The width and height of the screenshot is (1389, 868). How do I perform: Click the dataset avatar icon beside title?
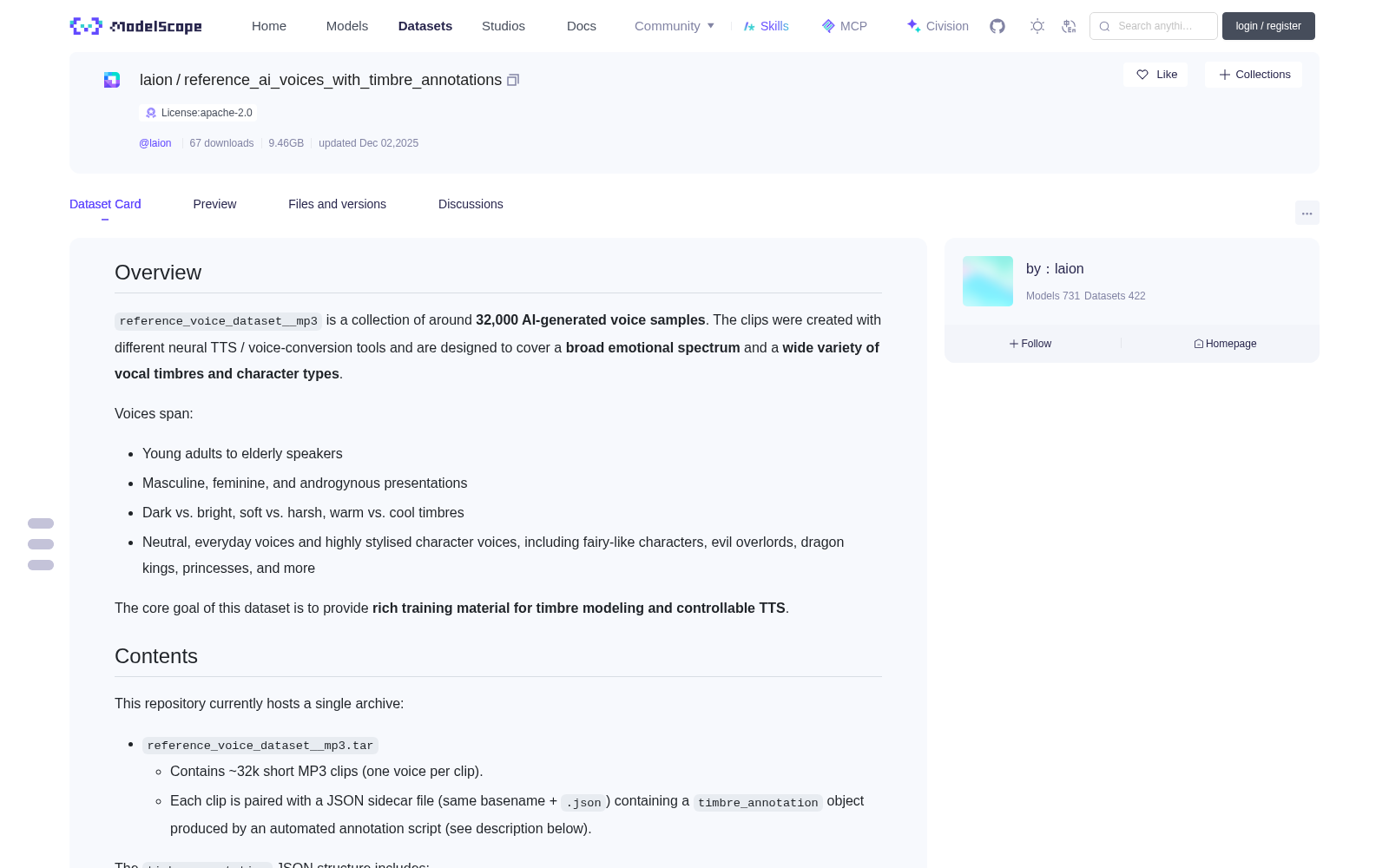click(x=112, y=80)
